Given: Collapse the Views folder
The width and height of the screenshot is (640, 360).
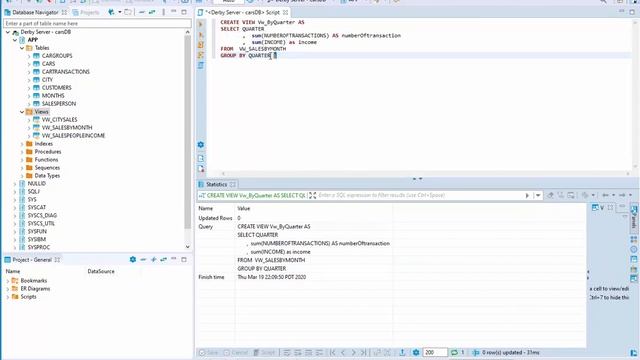Looking at the screenshot, I should click(22, 112).
